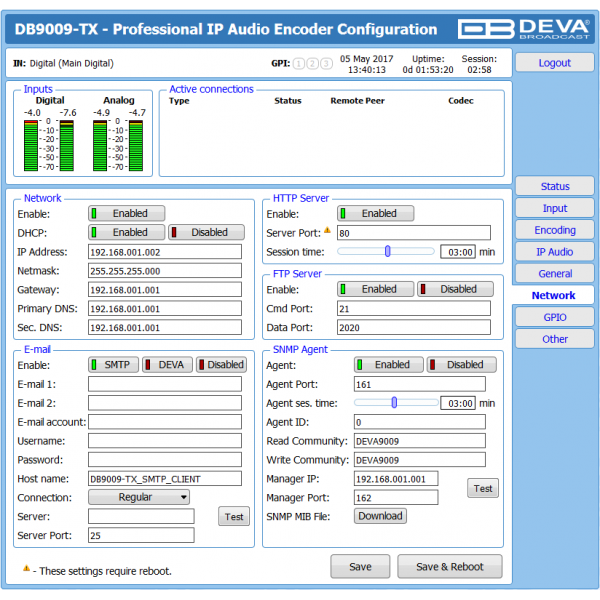Click GPI indicator 1

pos(299,64)
